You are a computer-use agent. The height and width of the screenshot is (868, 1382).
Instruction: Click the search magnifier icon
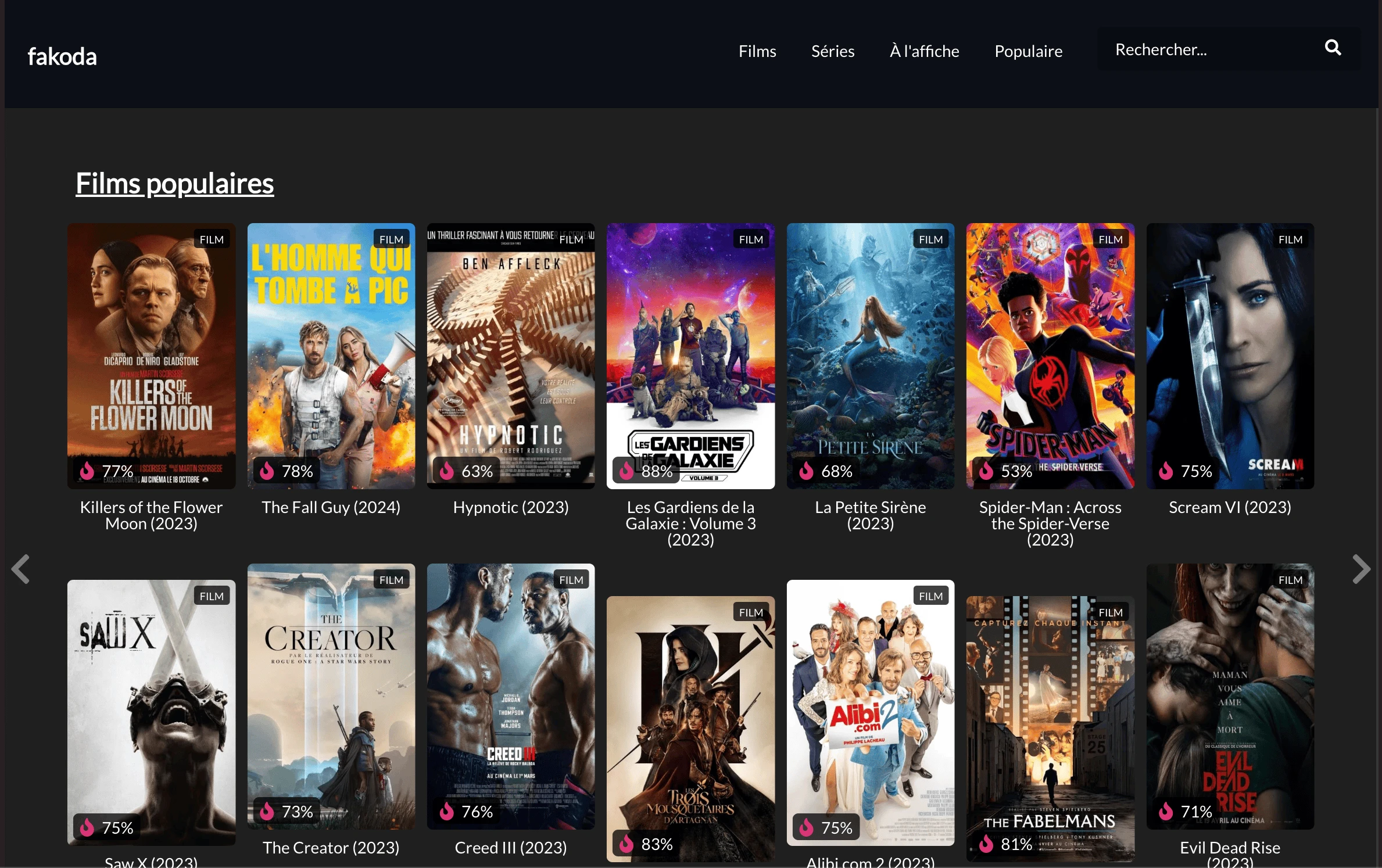tap(1333, 48)
